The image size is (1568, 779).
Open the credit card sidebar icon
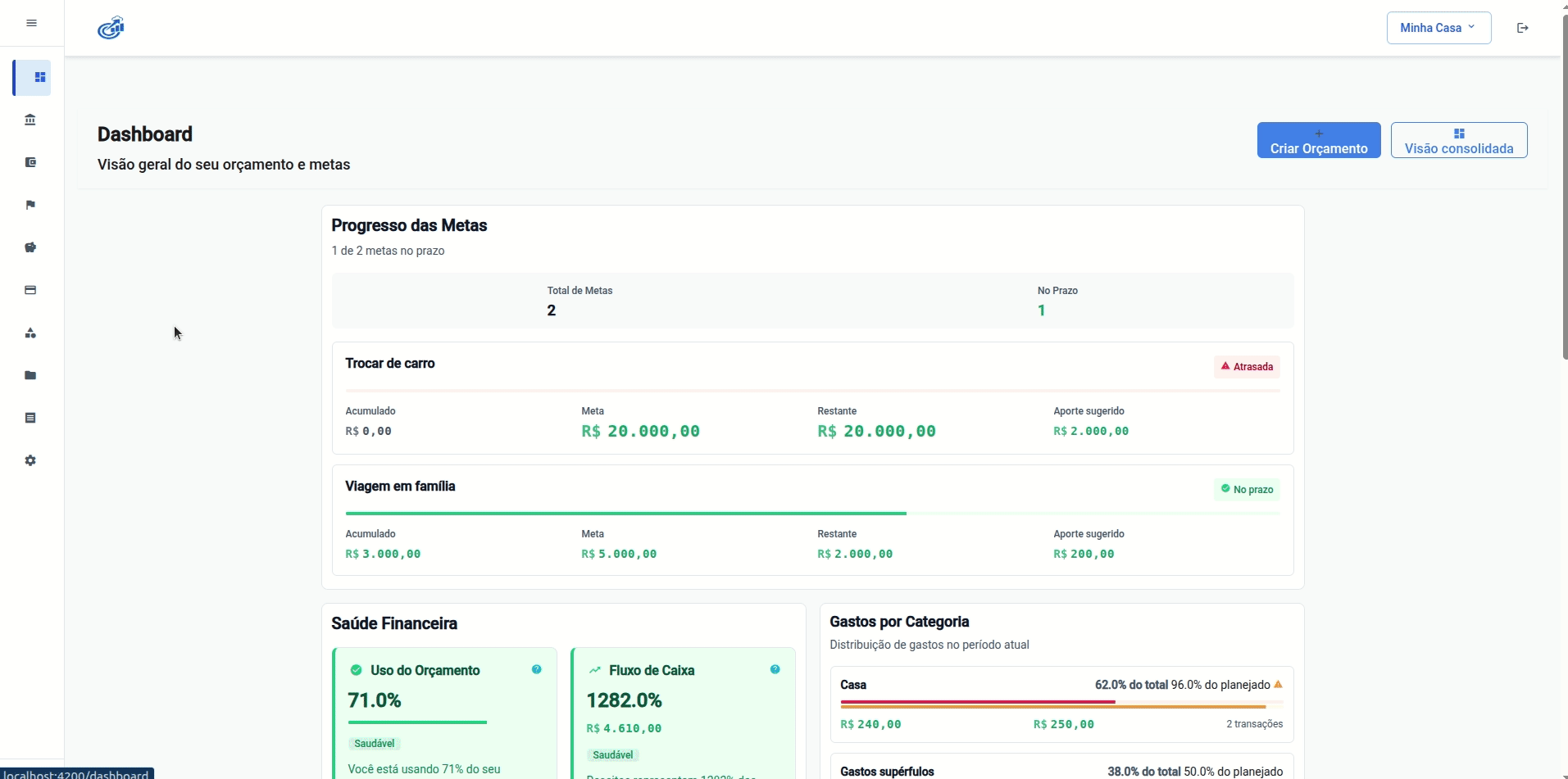click(30, 290)
